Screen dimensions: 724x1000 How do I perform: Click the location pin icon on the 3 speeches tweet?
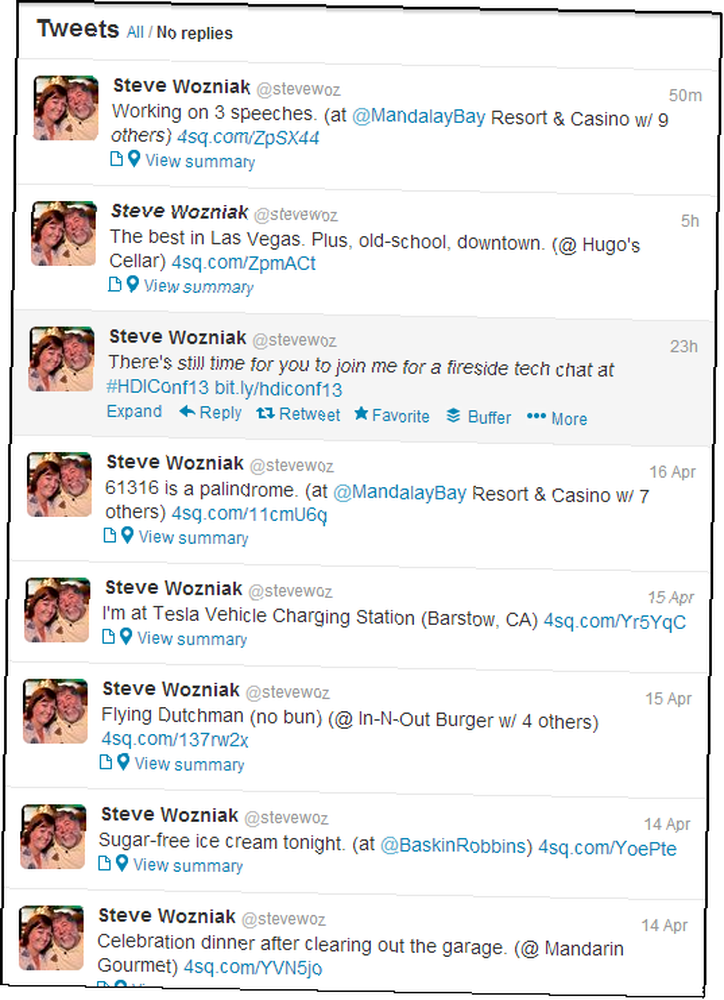133,159
